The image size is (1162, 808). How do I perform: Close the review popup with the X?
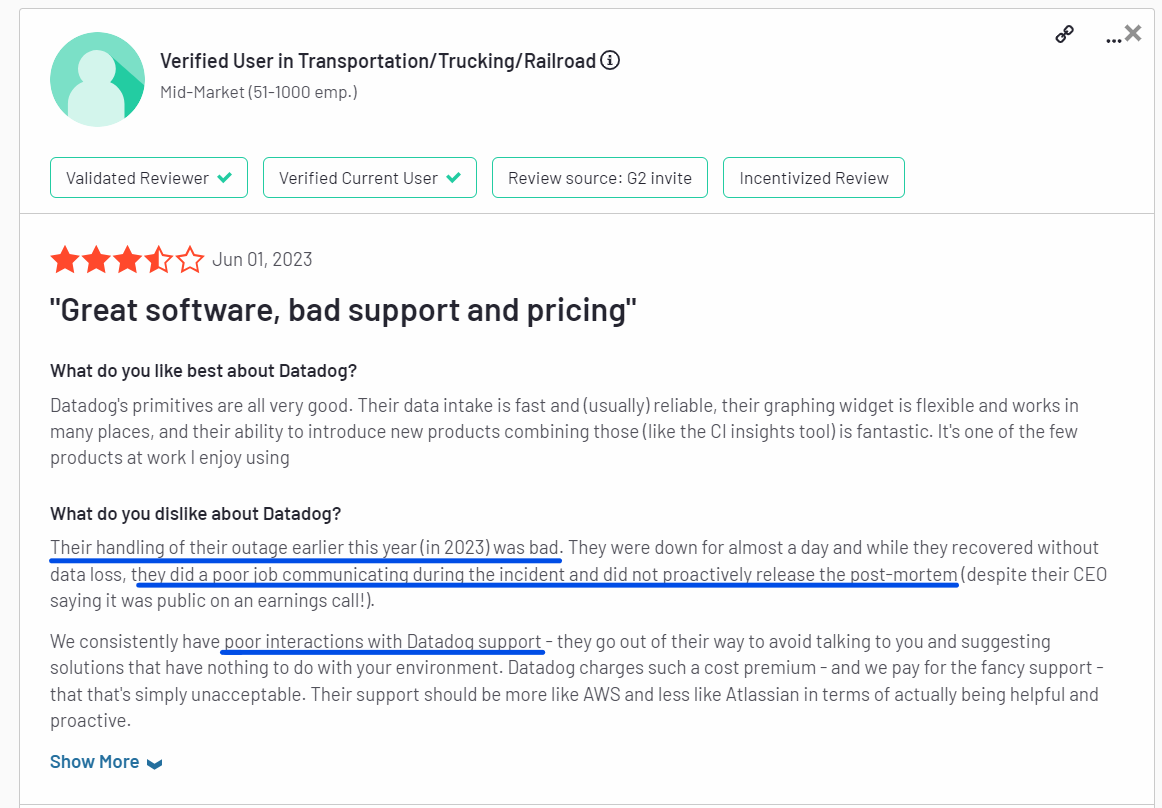pos(1133,33)
